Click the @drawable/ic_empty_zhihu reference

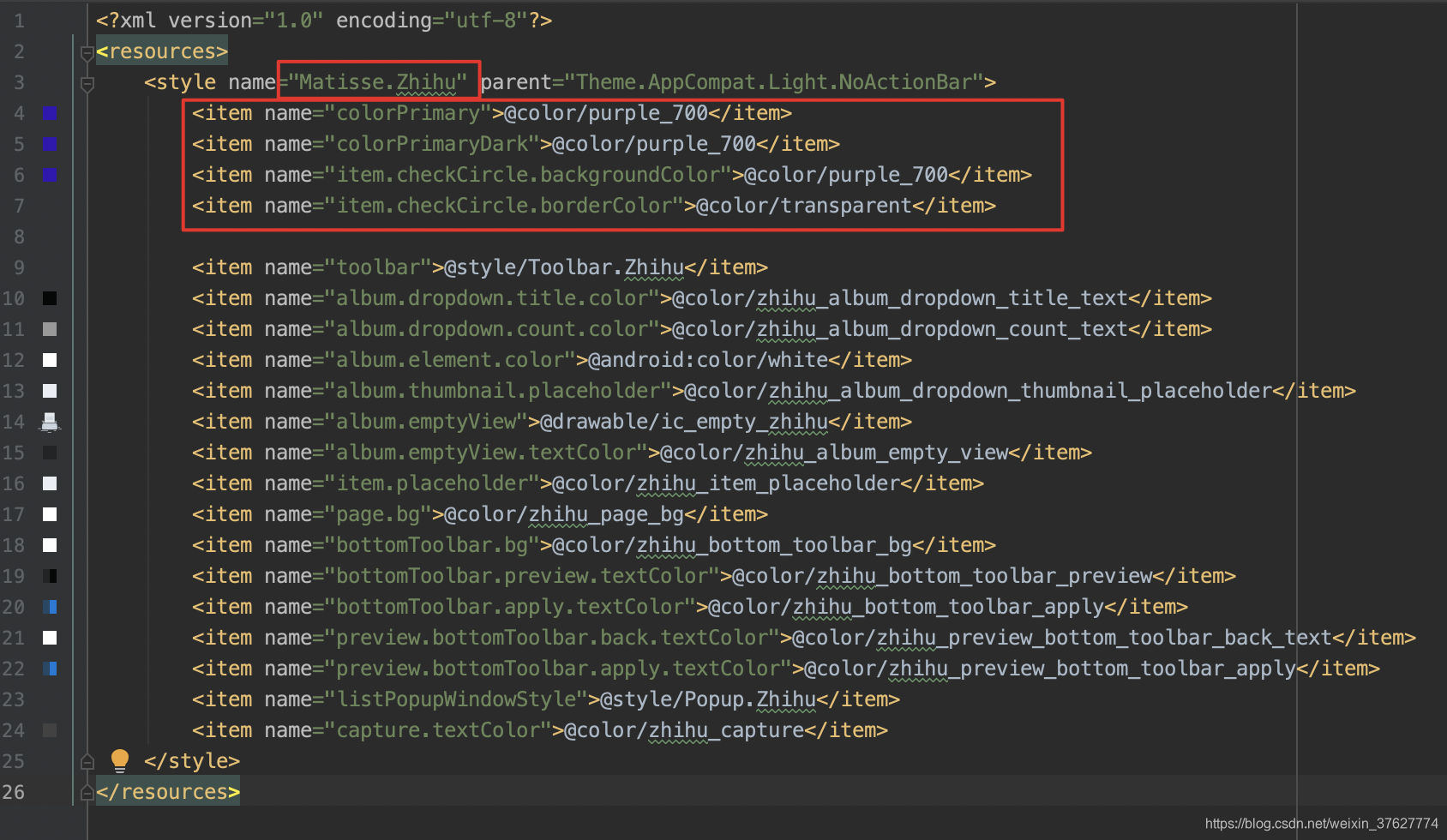[x=684, y=422]
